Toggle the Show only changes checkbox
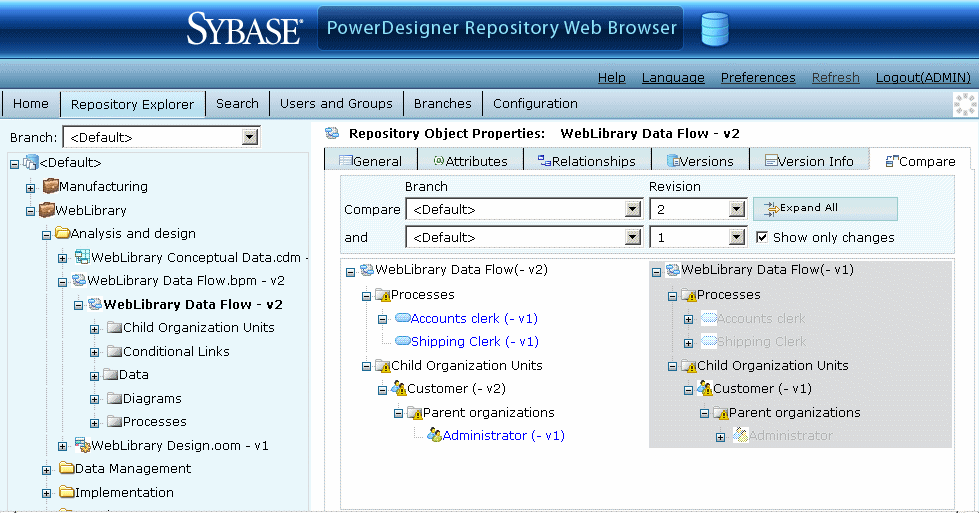This screenshot has width=979, height=513. (762, 237)
